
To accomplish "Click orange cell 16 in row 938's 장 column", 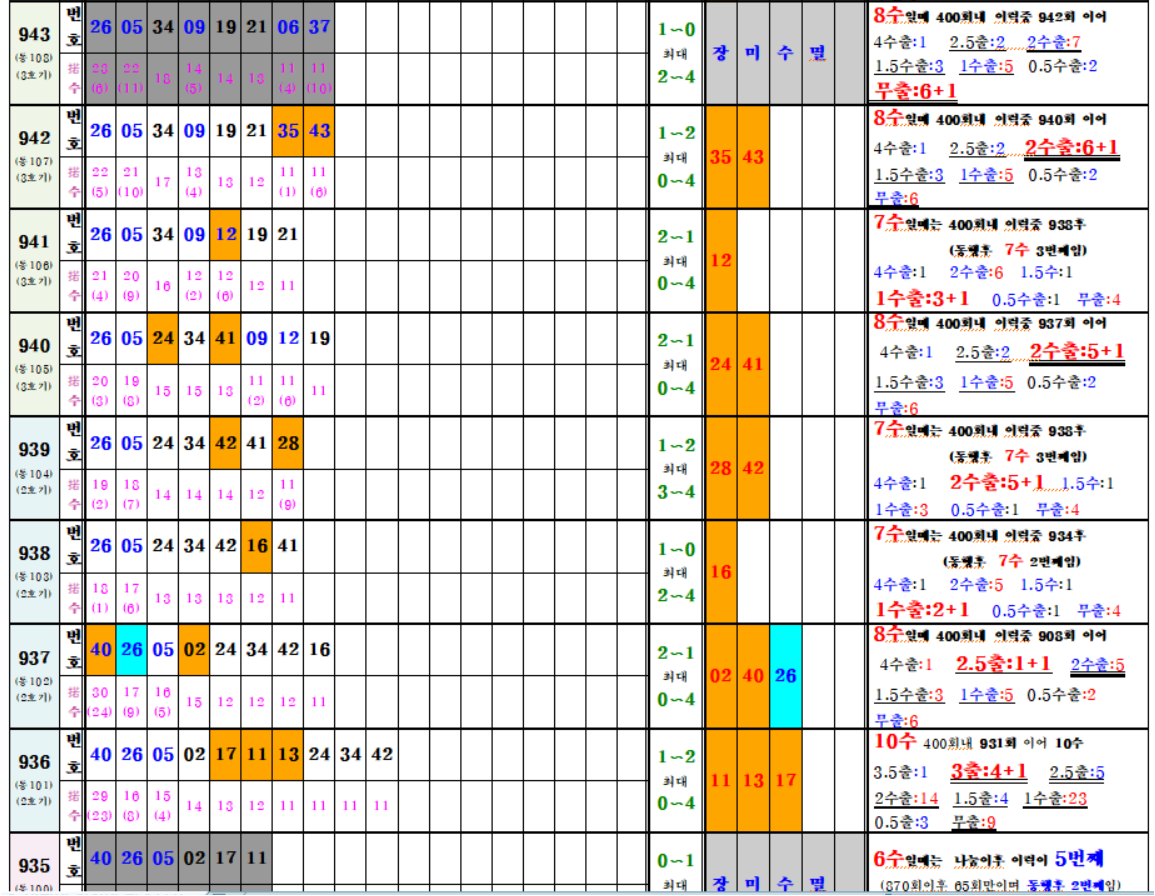I will click(x=721, y=572).
